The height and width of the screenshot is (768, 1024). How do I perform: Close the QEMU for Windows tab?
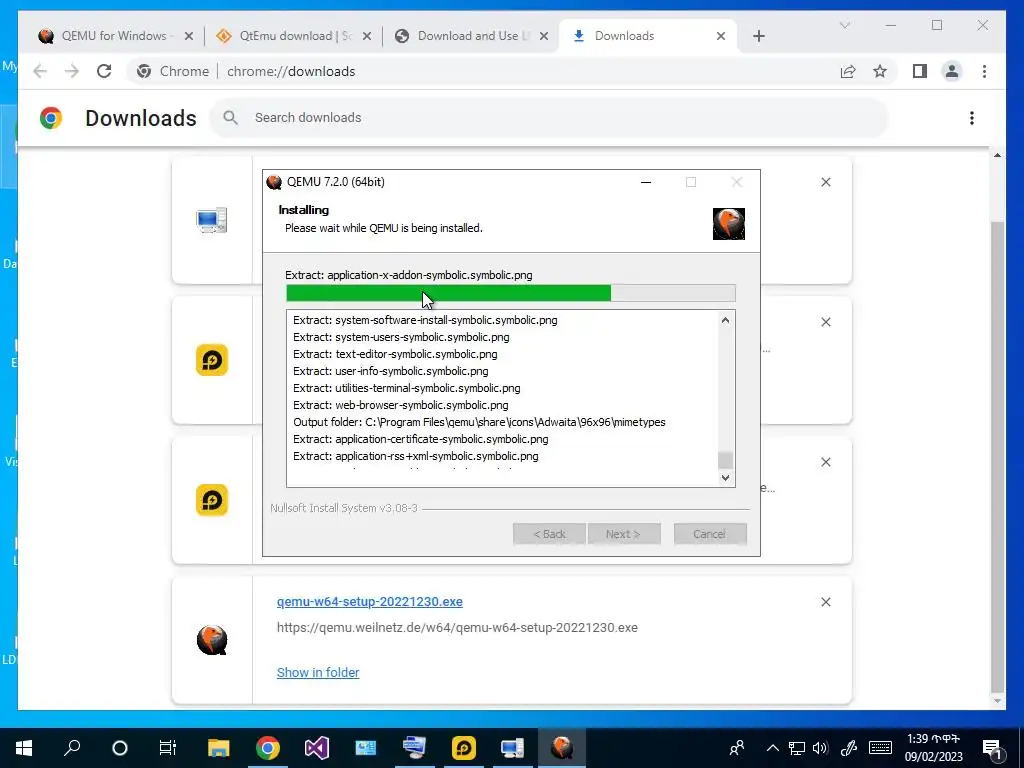[189, 36]
